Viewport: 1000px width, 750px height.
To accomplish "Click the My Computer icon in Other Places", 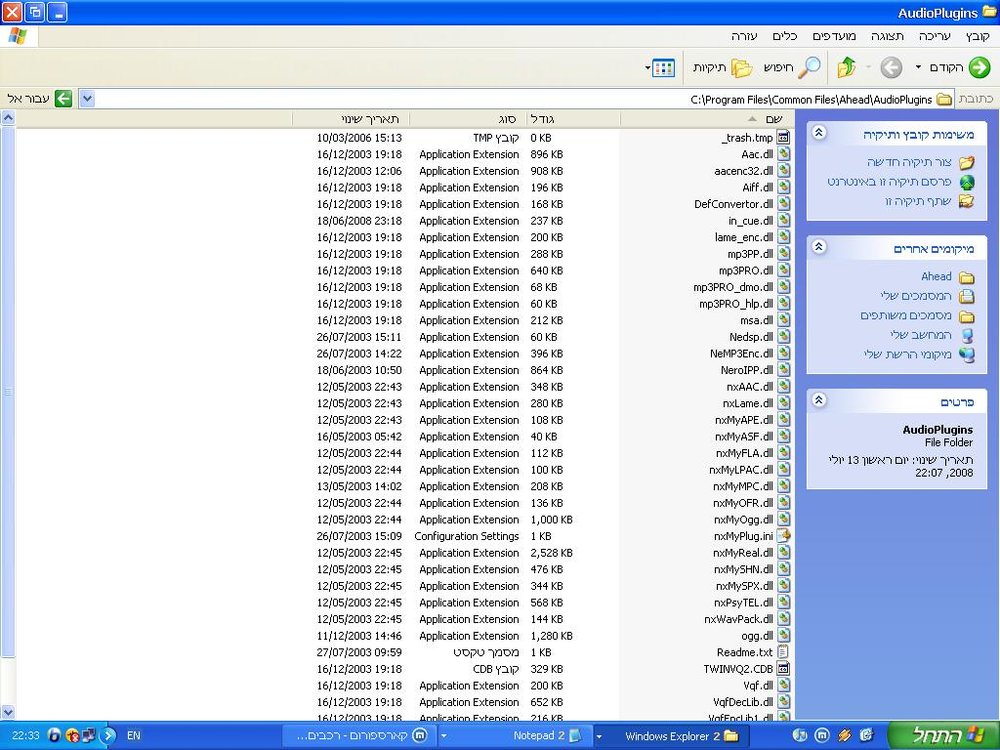I will click(x=967, y=335).
